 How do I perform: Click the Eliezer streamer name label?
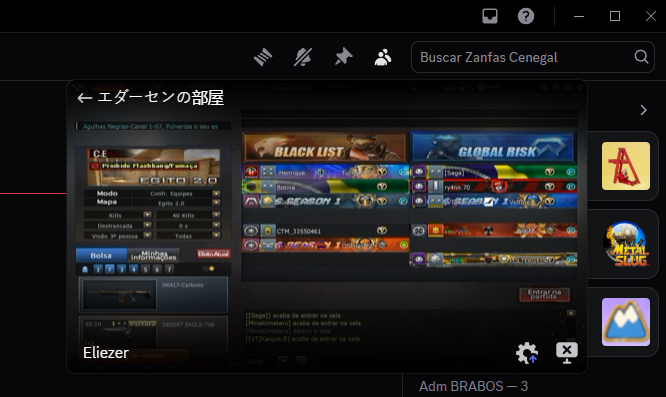(x=106, y=353)
